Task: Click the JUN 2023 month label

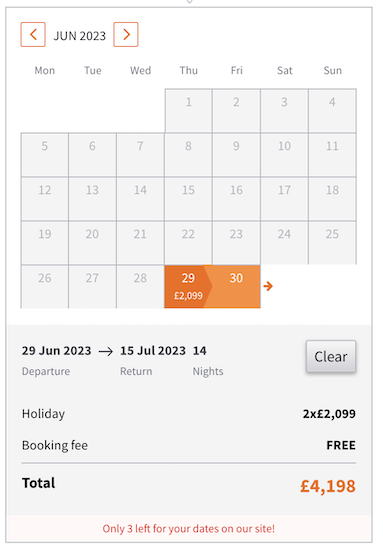Action: coord(79,36)
